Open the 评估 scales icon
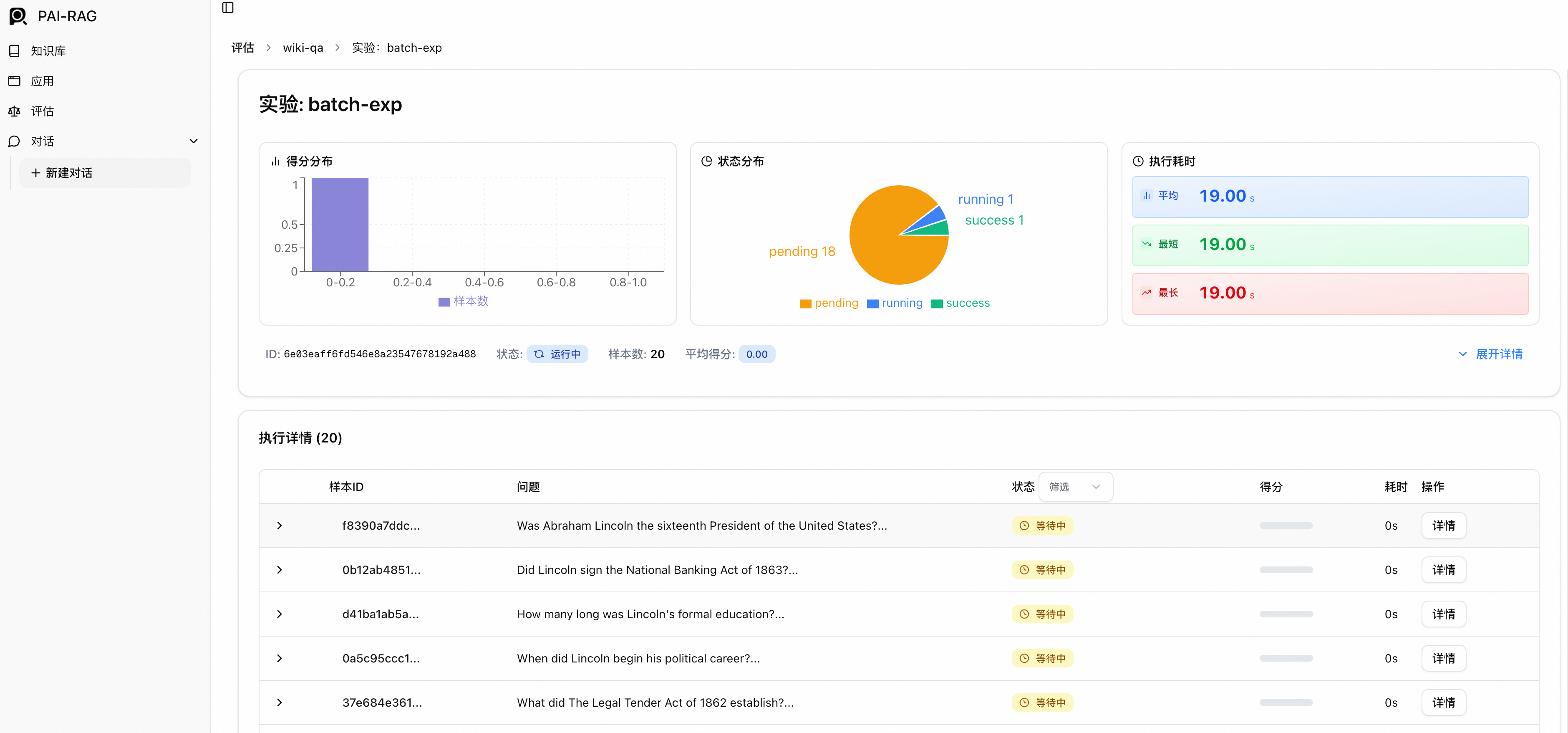Screen dimensions: 1568x733 pos(15,111)
